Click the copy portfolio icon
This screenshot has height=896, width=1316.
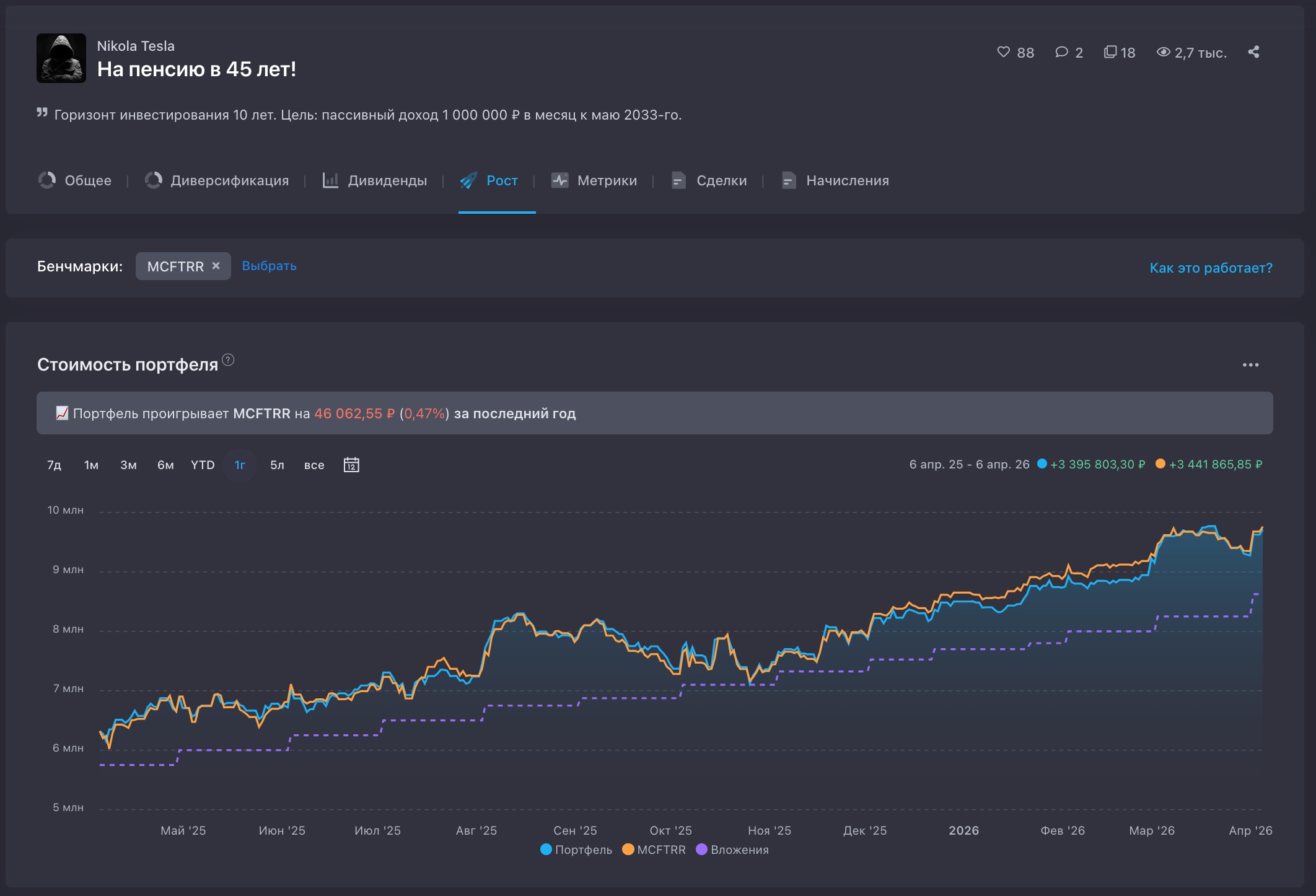tap(1110, 52)
